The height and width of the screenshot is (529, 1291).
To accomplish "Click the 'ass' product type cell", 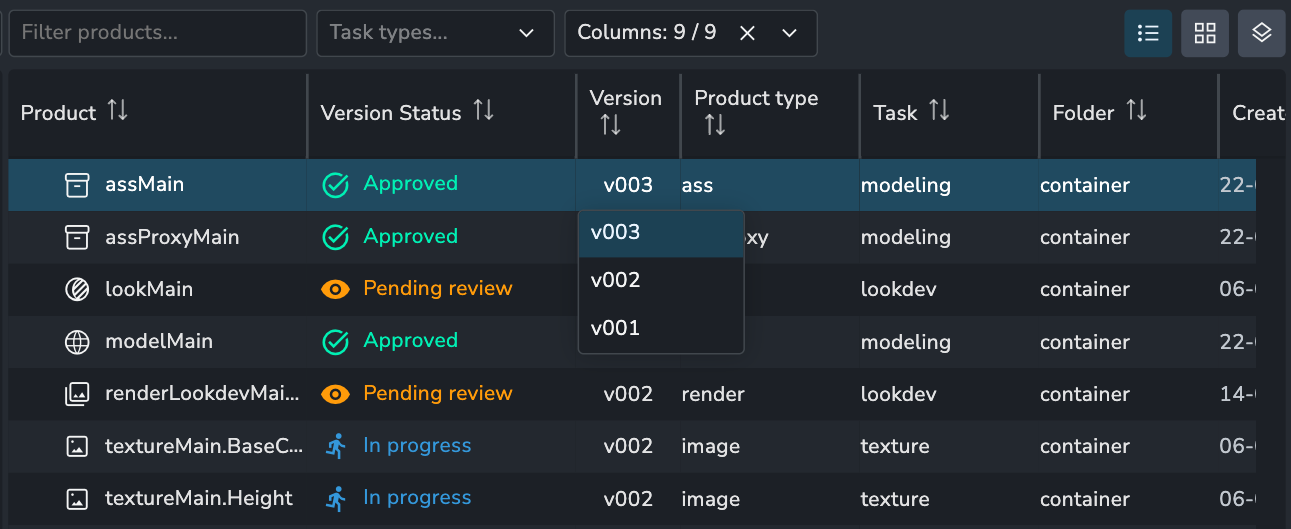I will click(x=697, y=185).
